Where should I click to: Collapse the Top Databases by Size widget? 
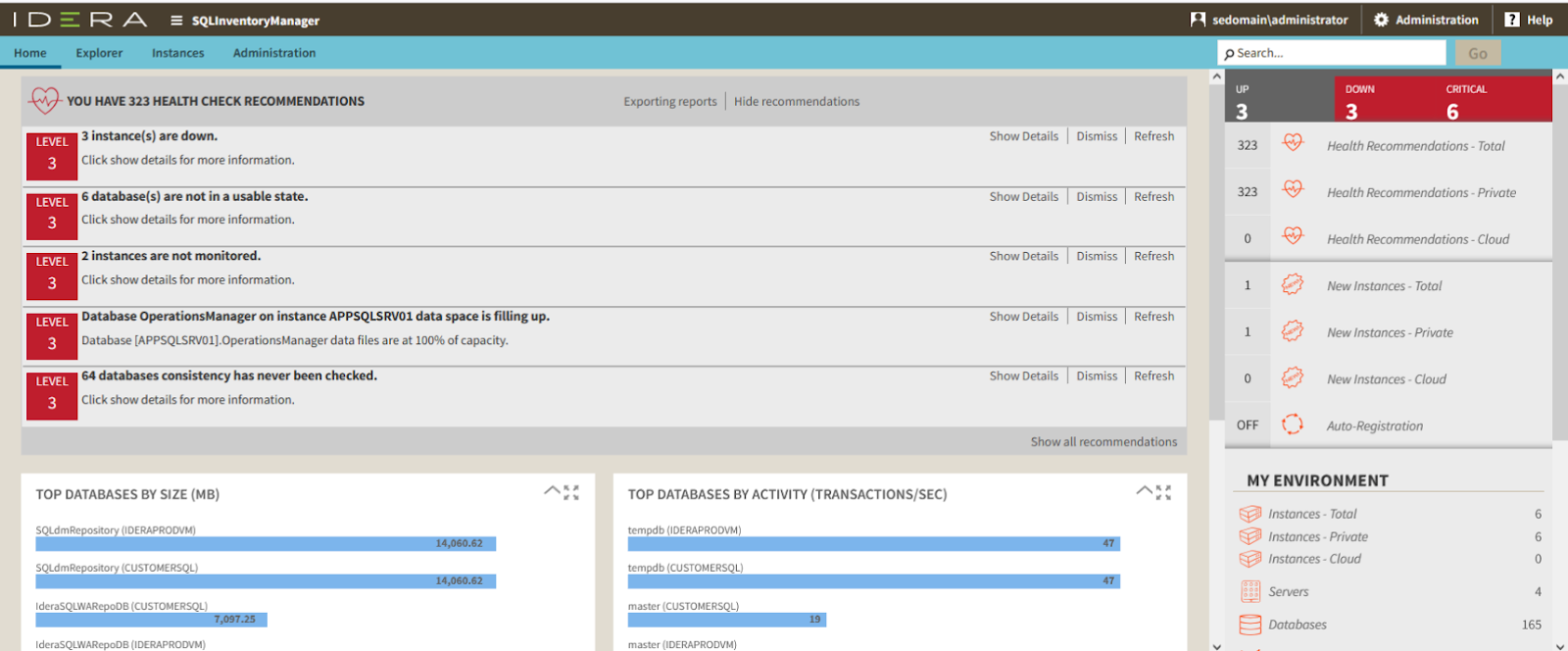point(552,490)
